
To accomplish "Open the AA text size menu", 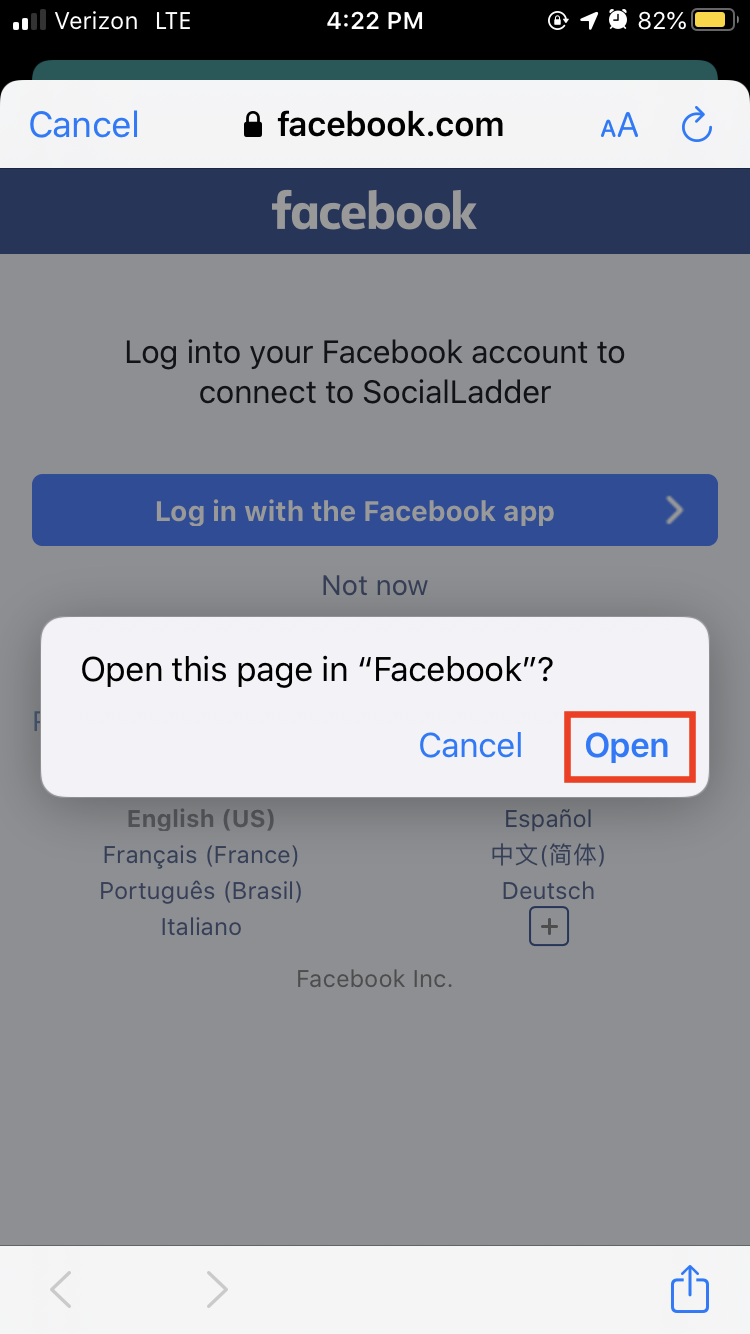I will (619, 125).
